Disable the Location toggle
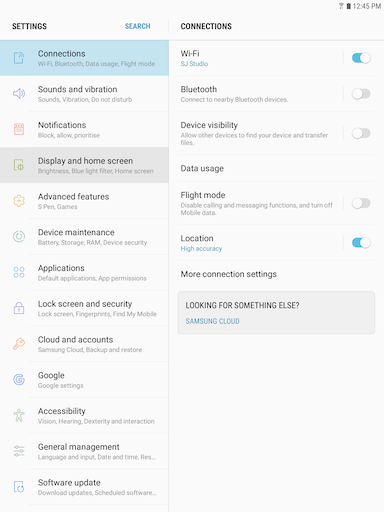The height and width of the screenshot is (512, 384). pos(361,243)
